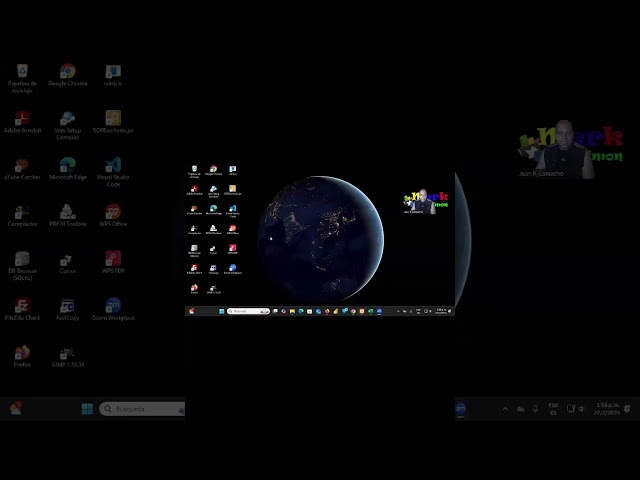Launch Visual Studio Code shortcut
The image size is (640, 480).
tap(113, 166)
